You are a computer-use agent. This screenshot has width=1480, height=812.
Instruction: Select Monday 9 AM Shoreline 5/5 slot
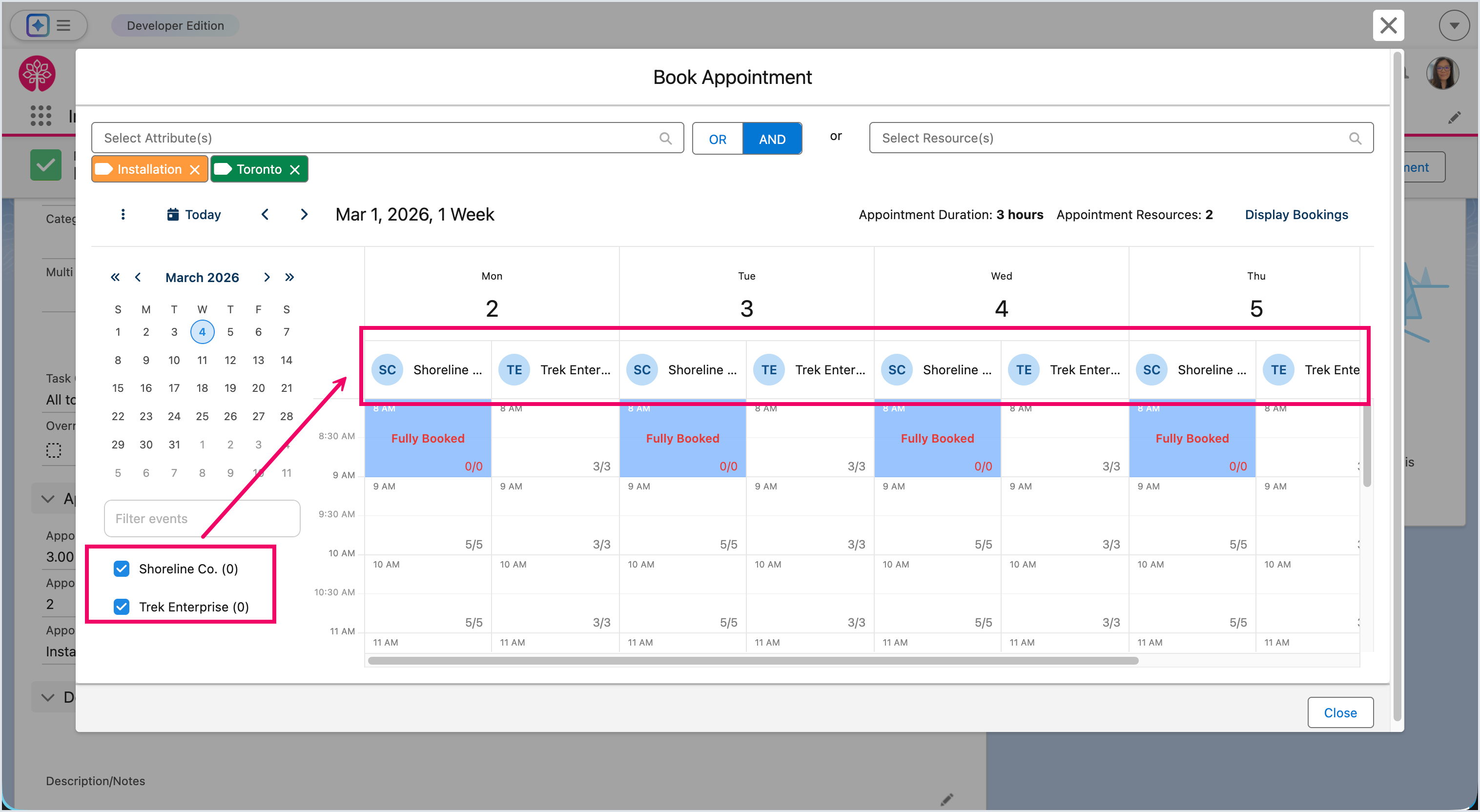point(428,516)
